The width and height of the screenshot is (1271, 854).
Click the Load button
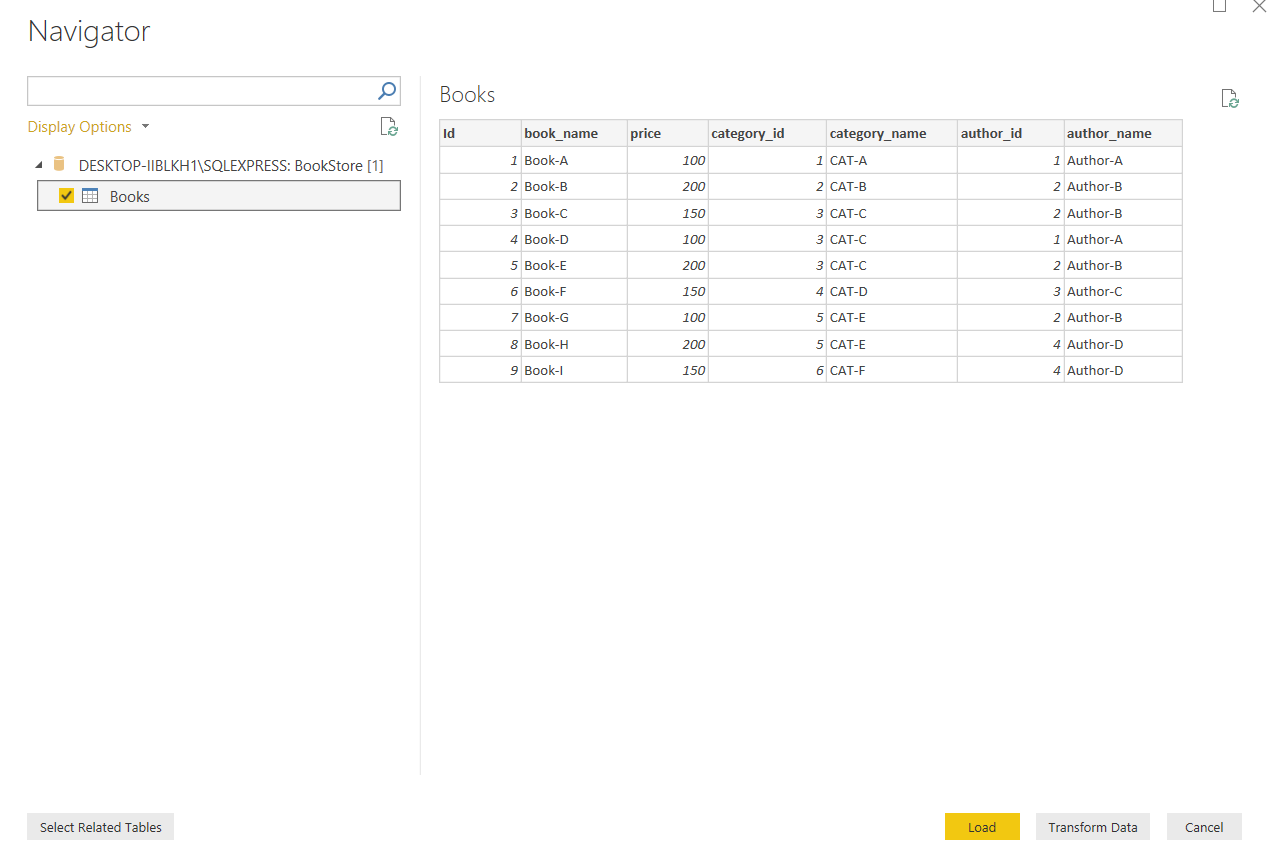982,827
